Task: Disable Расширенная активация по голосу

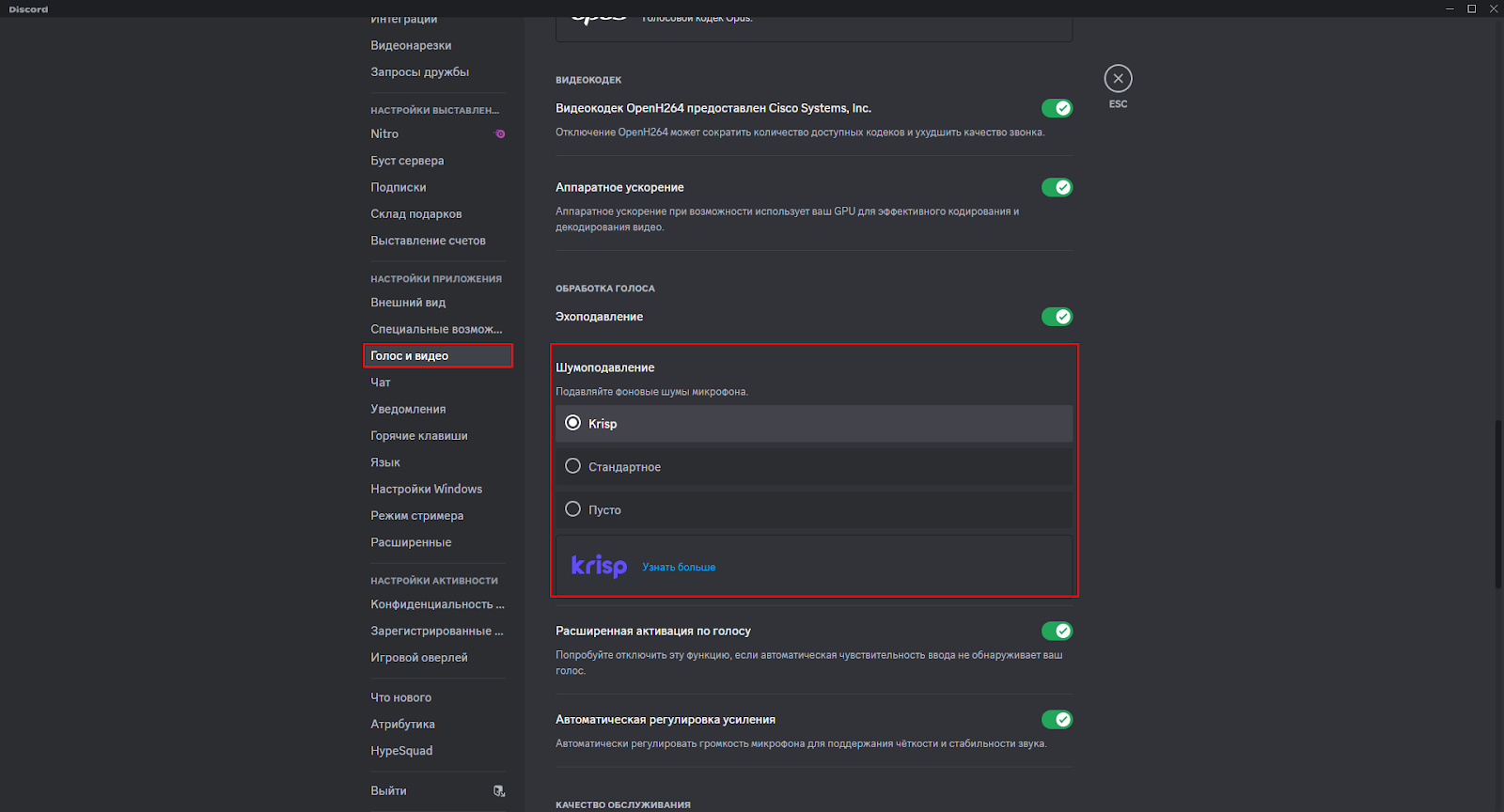Action: (1057, 631)
